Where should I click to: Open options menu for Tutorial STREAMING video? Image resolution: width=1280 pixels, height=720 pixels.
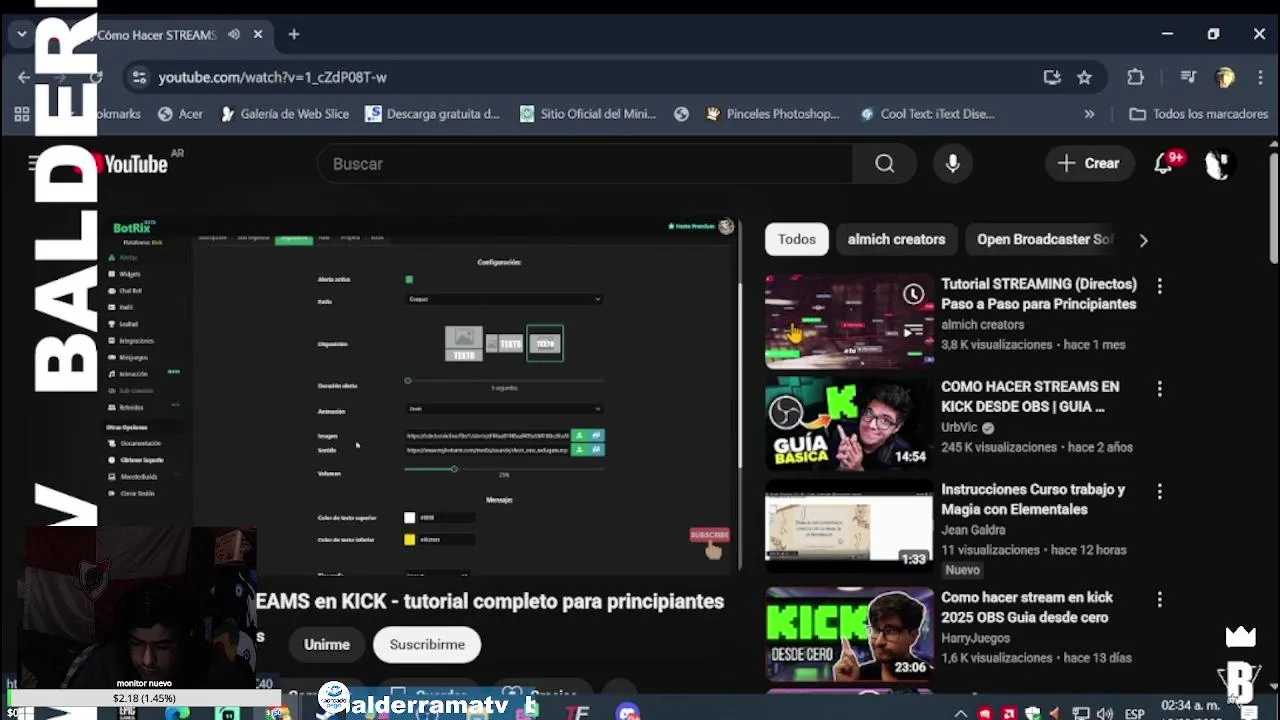tap(1159, 286)
